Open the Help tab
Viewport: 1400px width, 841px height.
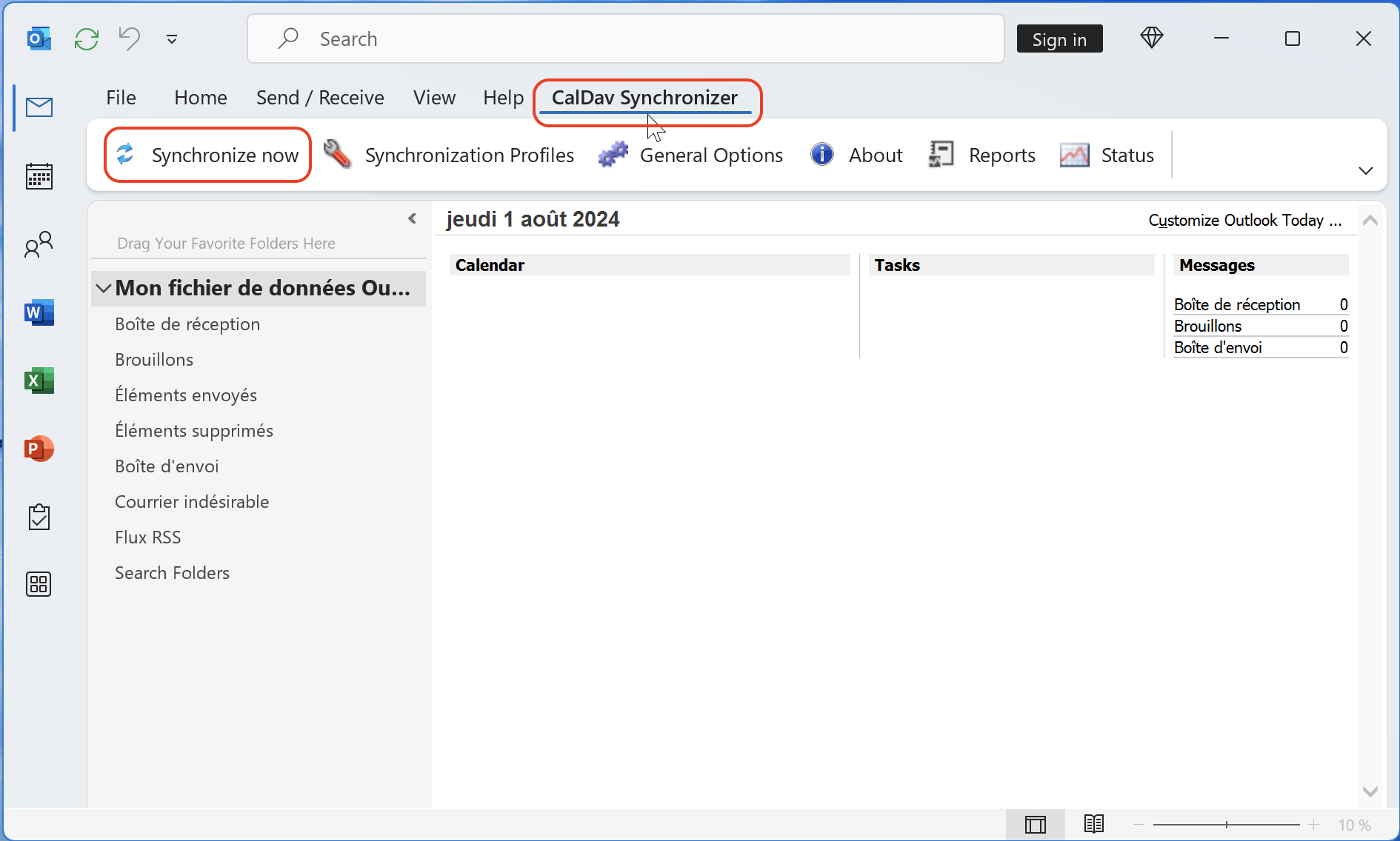[x=503, y=98]
